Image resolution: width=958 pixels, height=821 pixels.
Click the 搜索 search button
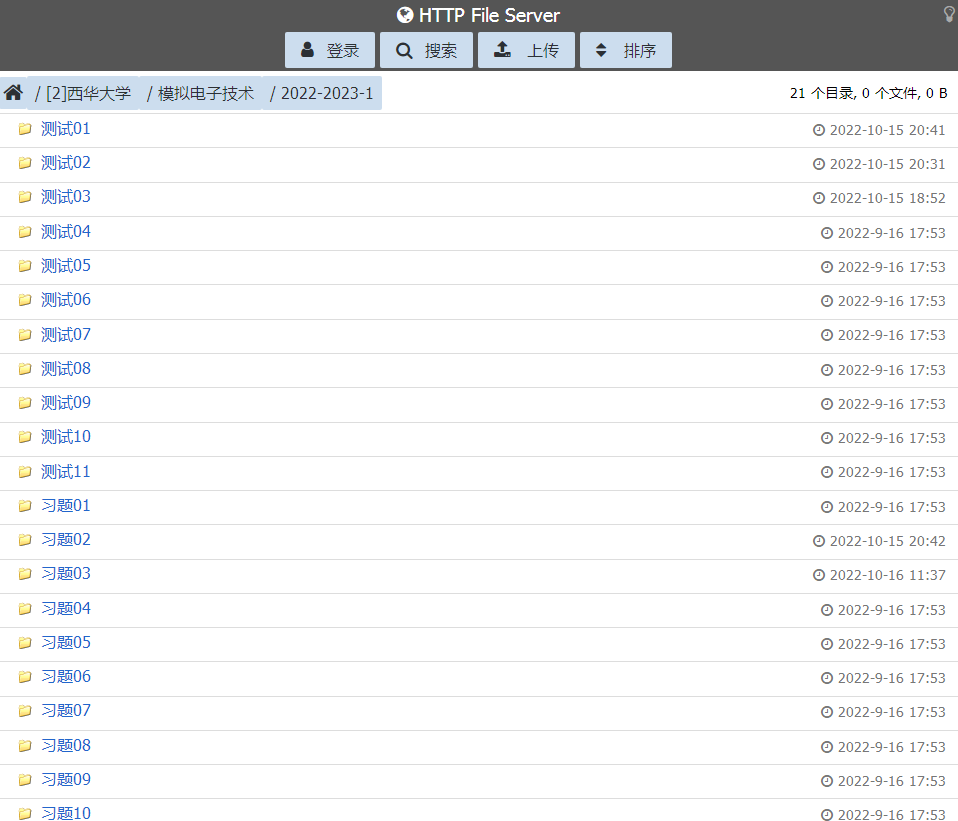click(426, 50)
